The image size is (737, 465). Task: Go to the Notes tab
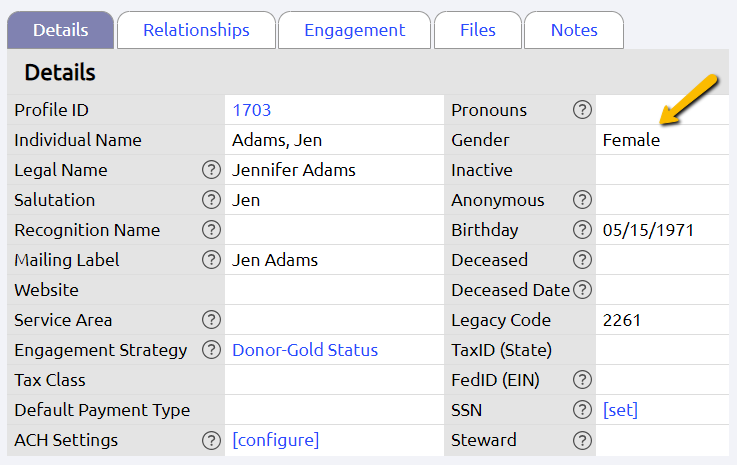(x=574, y=30)
